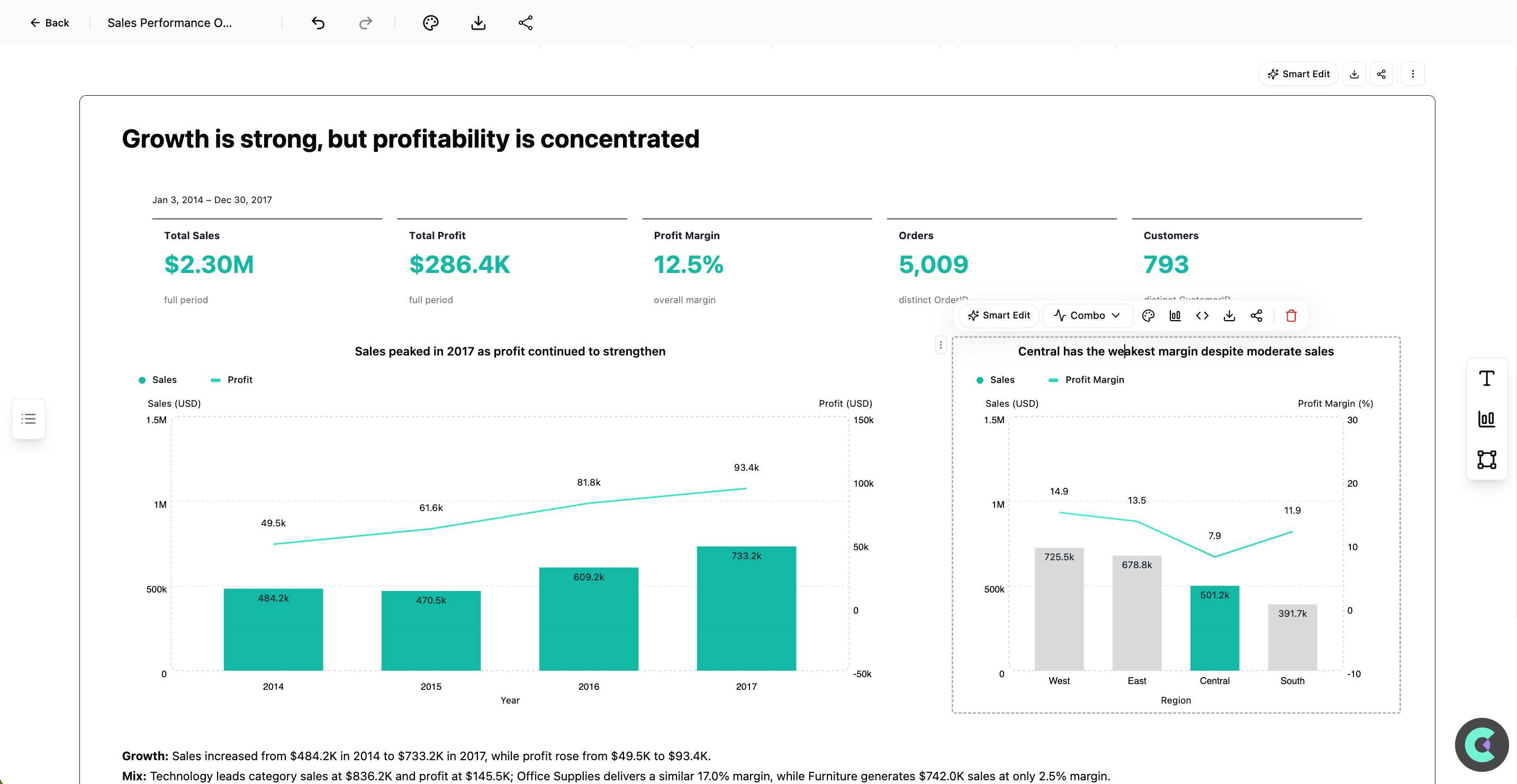Click the 2015 sales bar
1517x784 pixels.
431,631
